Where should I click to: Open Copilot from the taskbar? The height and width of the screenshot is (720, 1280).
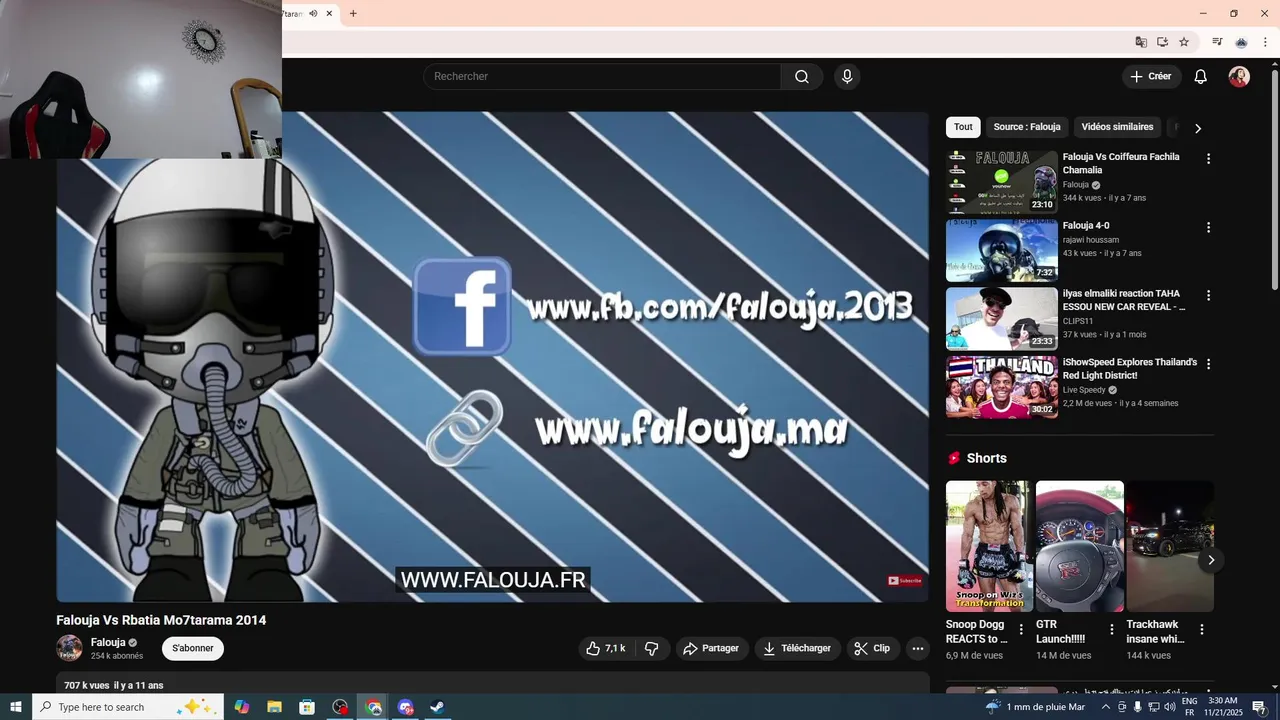tap(242, 707)
